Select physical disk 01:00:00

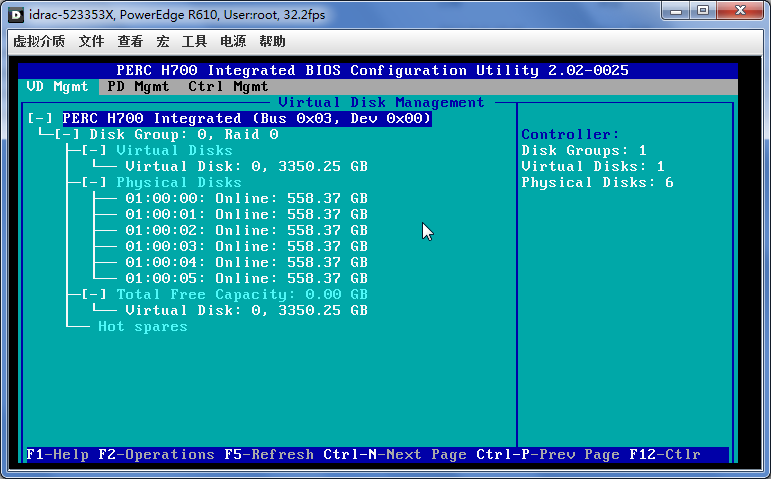point(246,198)
